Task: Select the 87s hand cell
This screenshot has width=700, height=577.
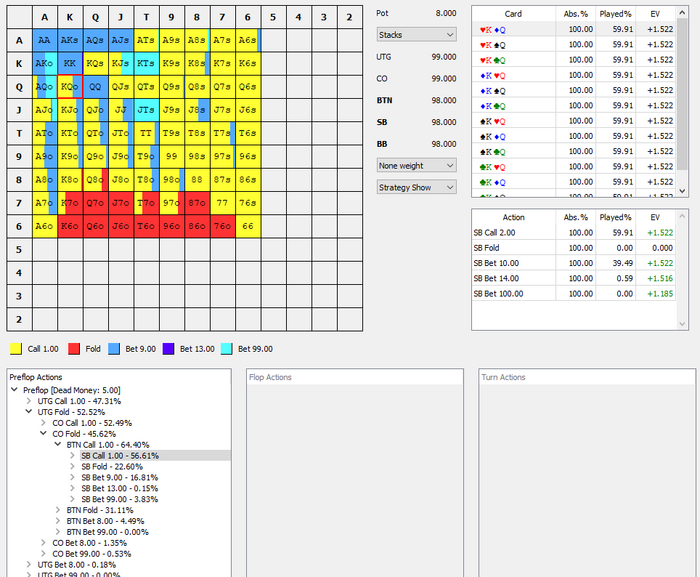Action: [x=223, y=180]
